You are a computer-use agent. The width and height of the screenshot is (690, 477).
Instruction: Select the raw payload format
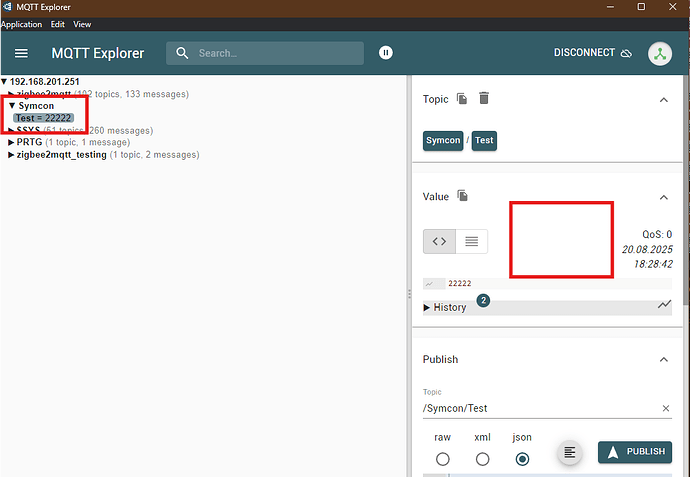click(442, 459)
